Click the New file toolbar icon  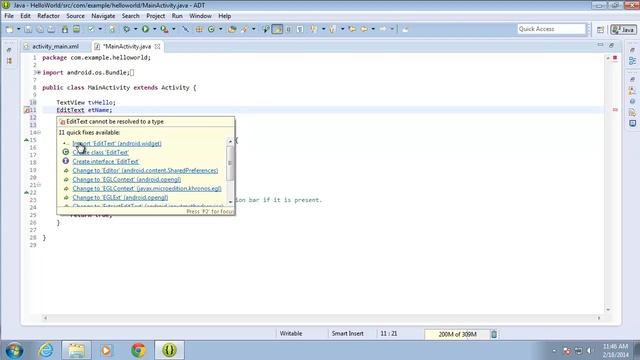pyautogui.click(x=9, y=29)
